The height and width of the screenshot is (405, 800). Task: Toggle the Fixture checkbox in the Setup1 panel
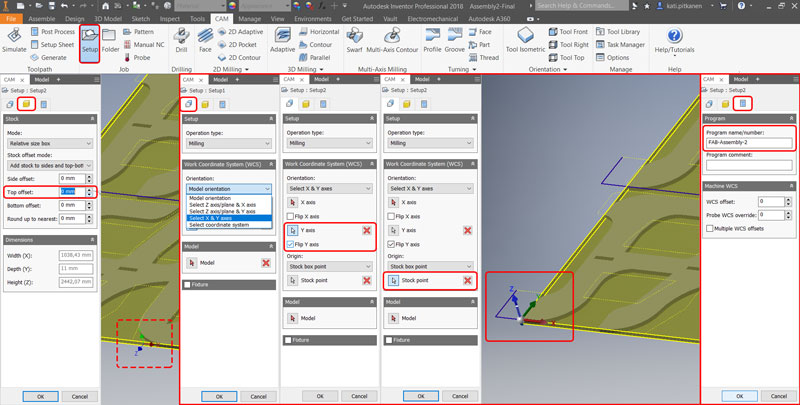(187, 285)
